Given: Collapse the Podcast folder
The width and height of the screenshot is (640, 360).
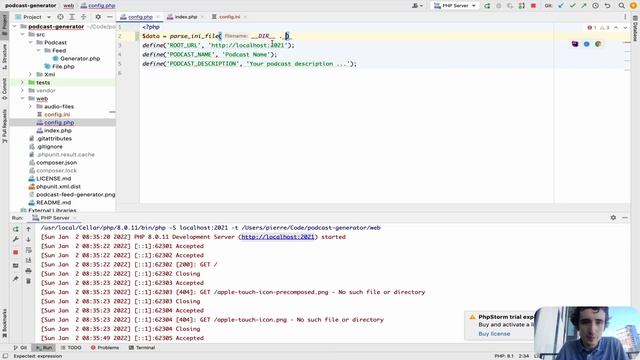Looking at the screenshot, I should pyautogui.click(x=30, y=42).
